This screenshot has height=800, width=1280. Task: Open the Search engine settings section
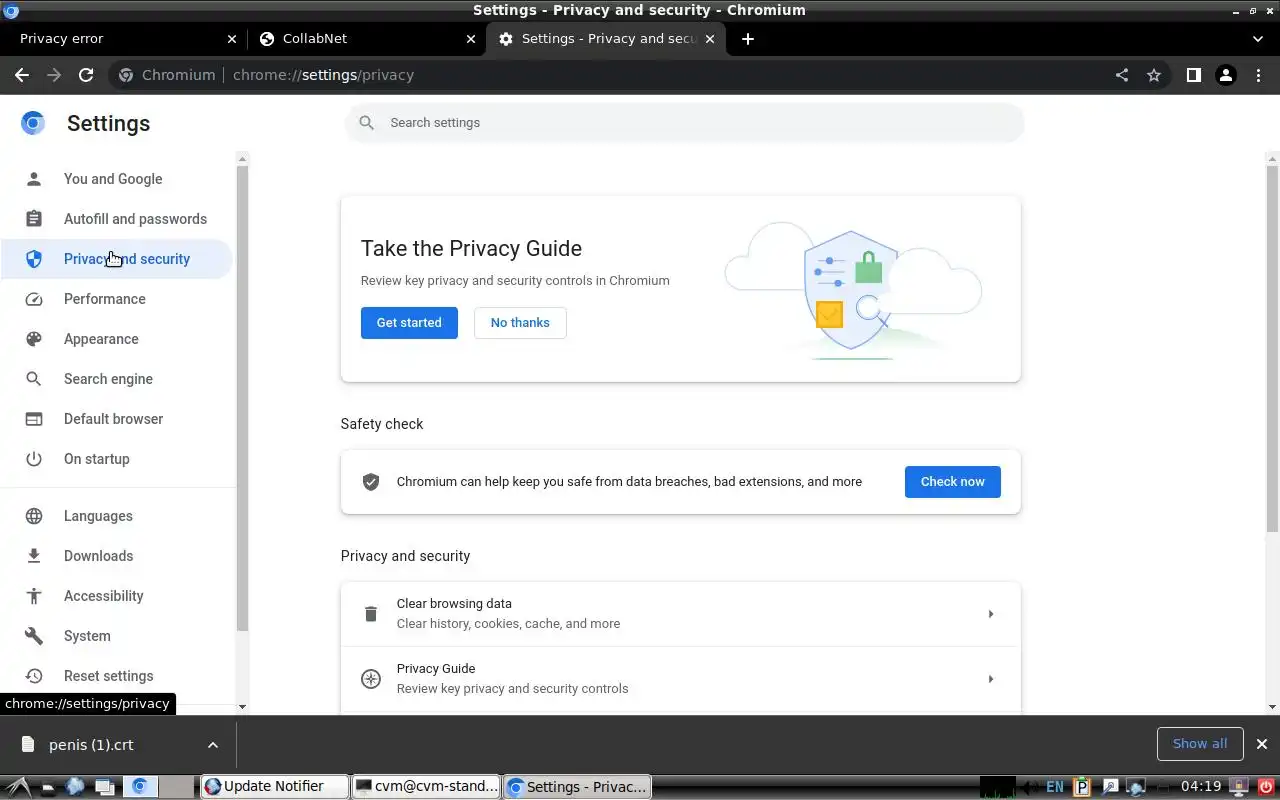[x=116, y=379]
